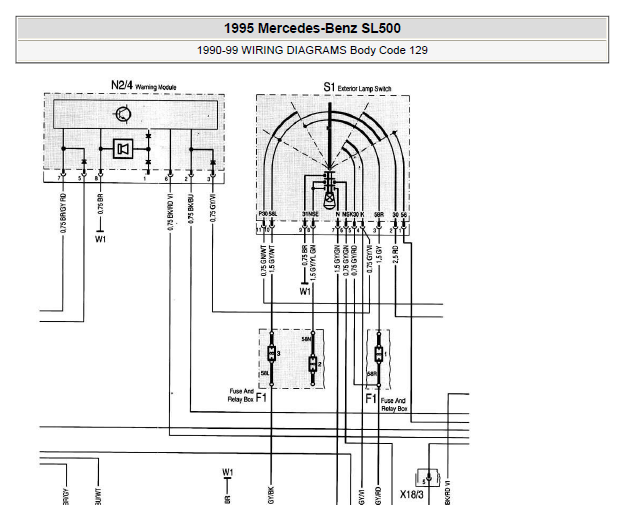Select the "0.75 BR/GY RD" wire label
This screenshot has width=617, height=505.
64,213
